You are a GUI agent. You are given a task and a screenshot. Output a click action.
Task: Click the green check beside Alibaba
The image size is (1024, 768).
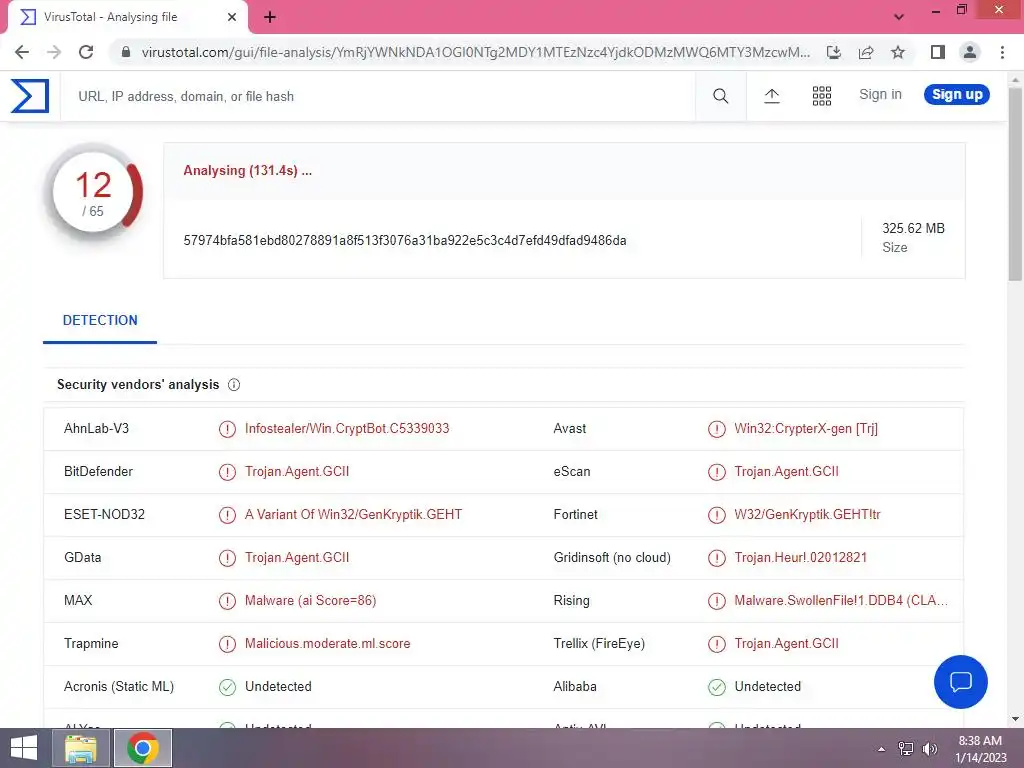point(716,687)
